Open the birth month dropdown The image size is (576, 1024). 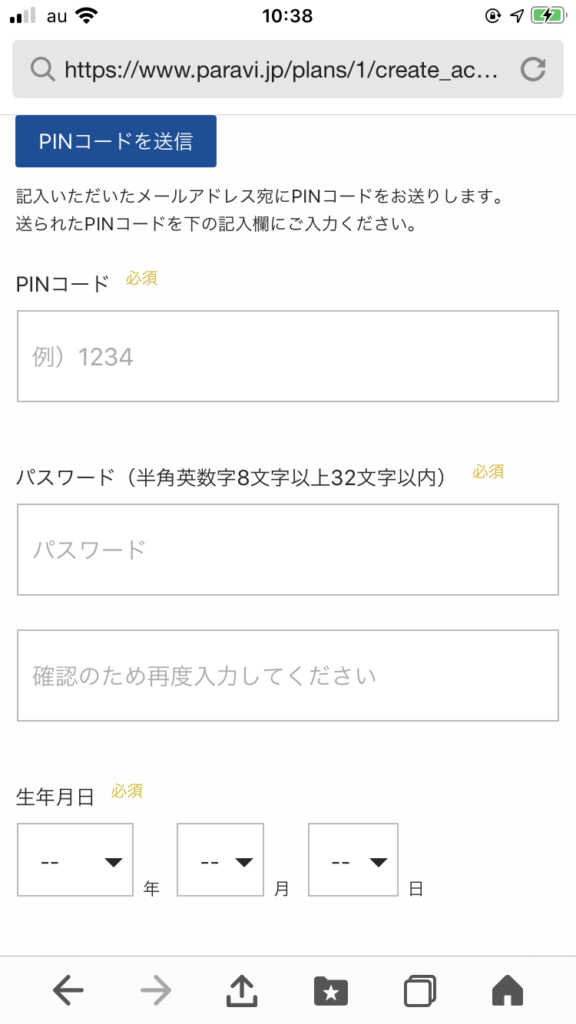(x=220, y=859)
